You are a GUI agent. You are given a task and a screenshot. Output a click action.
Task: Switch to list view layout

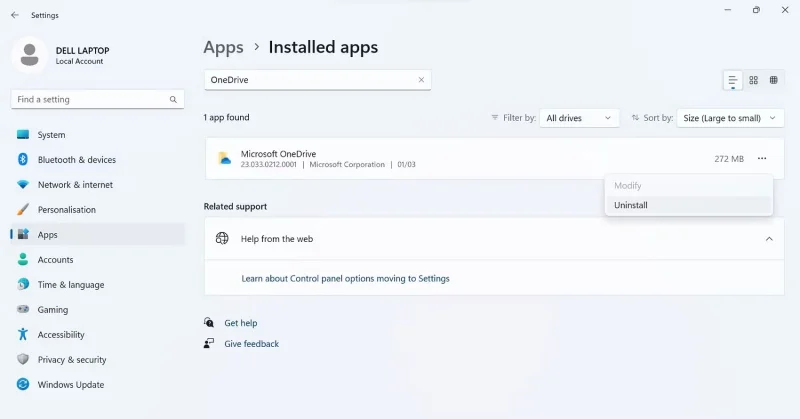point(733,80)
